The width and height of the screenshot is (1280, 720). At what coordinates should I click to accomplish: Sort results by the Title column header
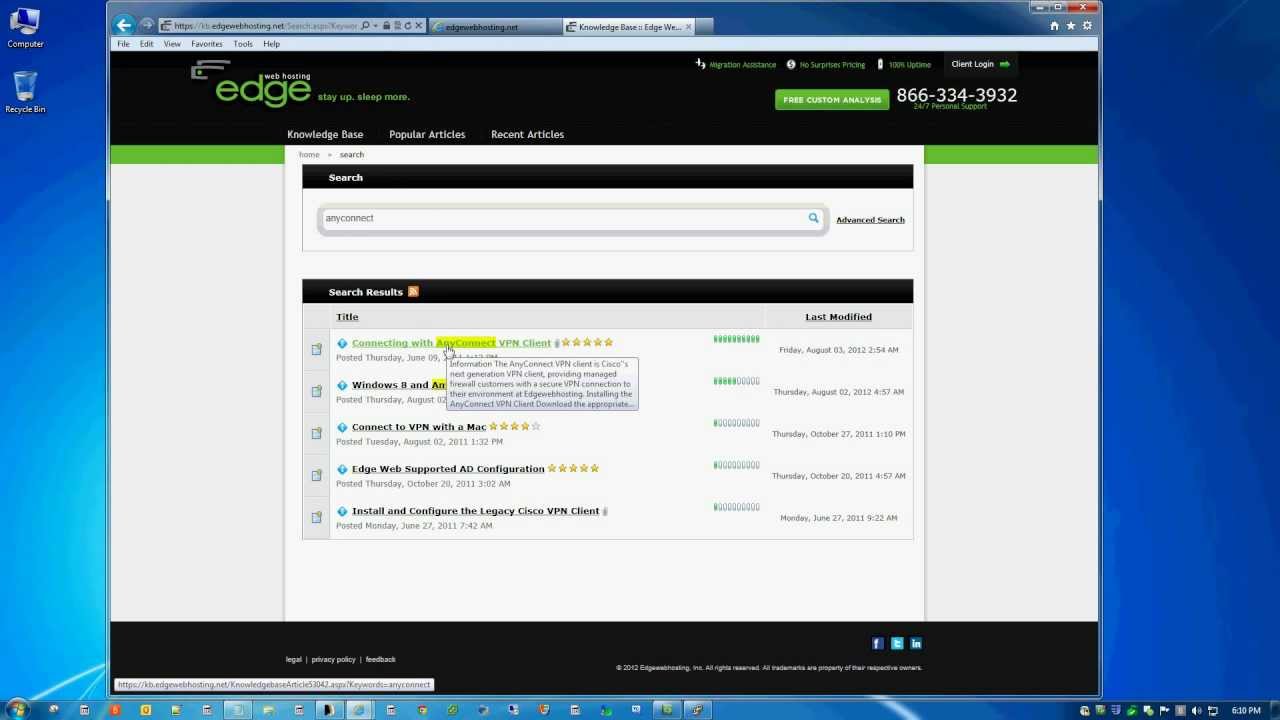(347, 317)
